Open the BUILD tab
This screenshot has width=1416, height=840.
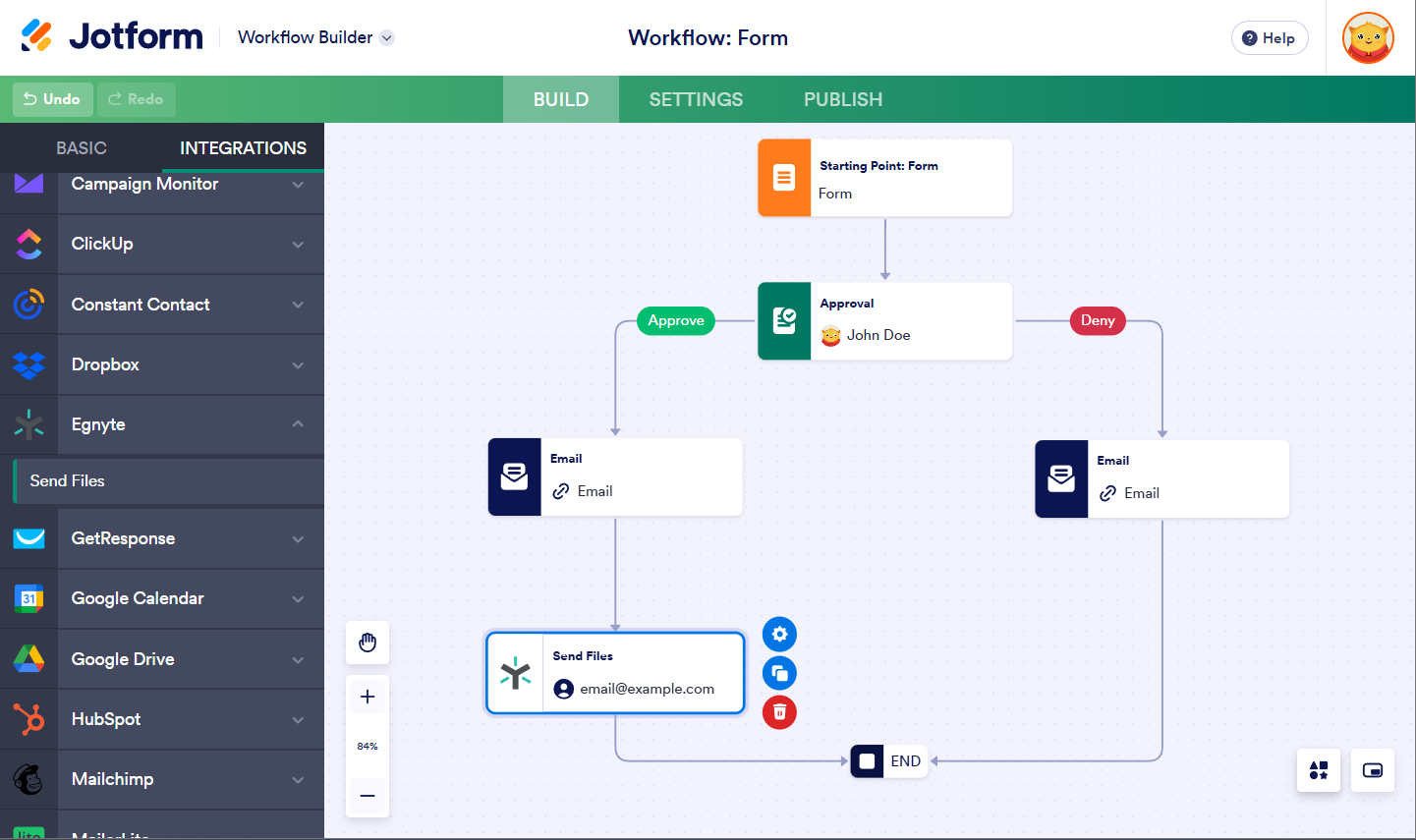click(561, 99)
